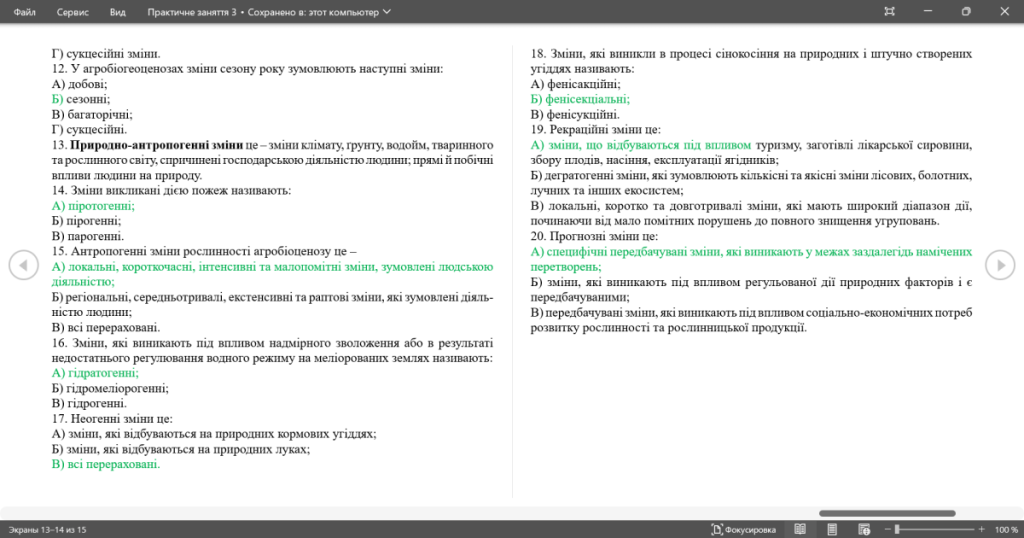Restore down the window
1024x538 pixels.
click(x=966, y=12)
